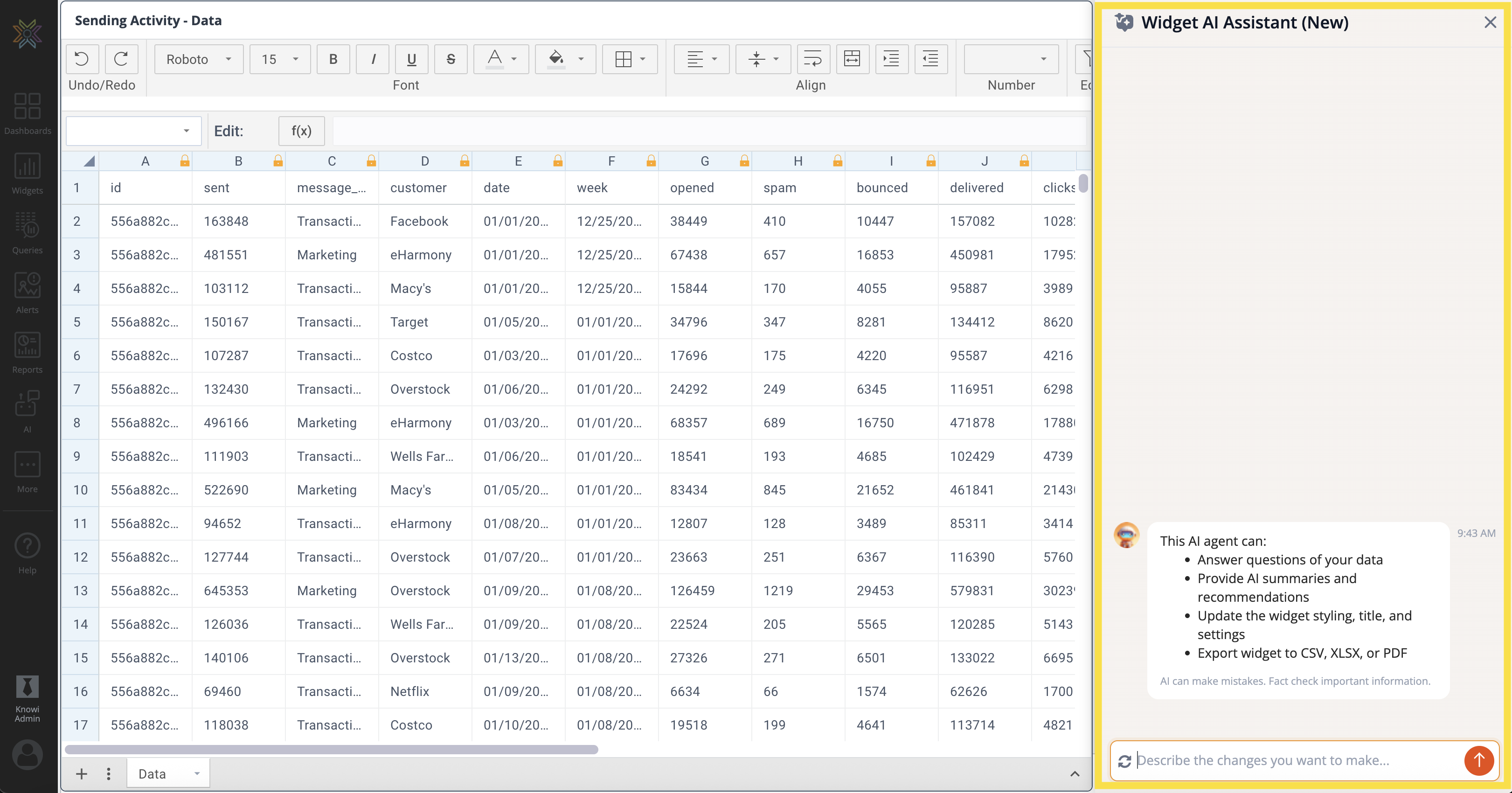1512x793 pixels.
Task: Toggle the lock on column G
Action: 744,161
